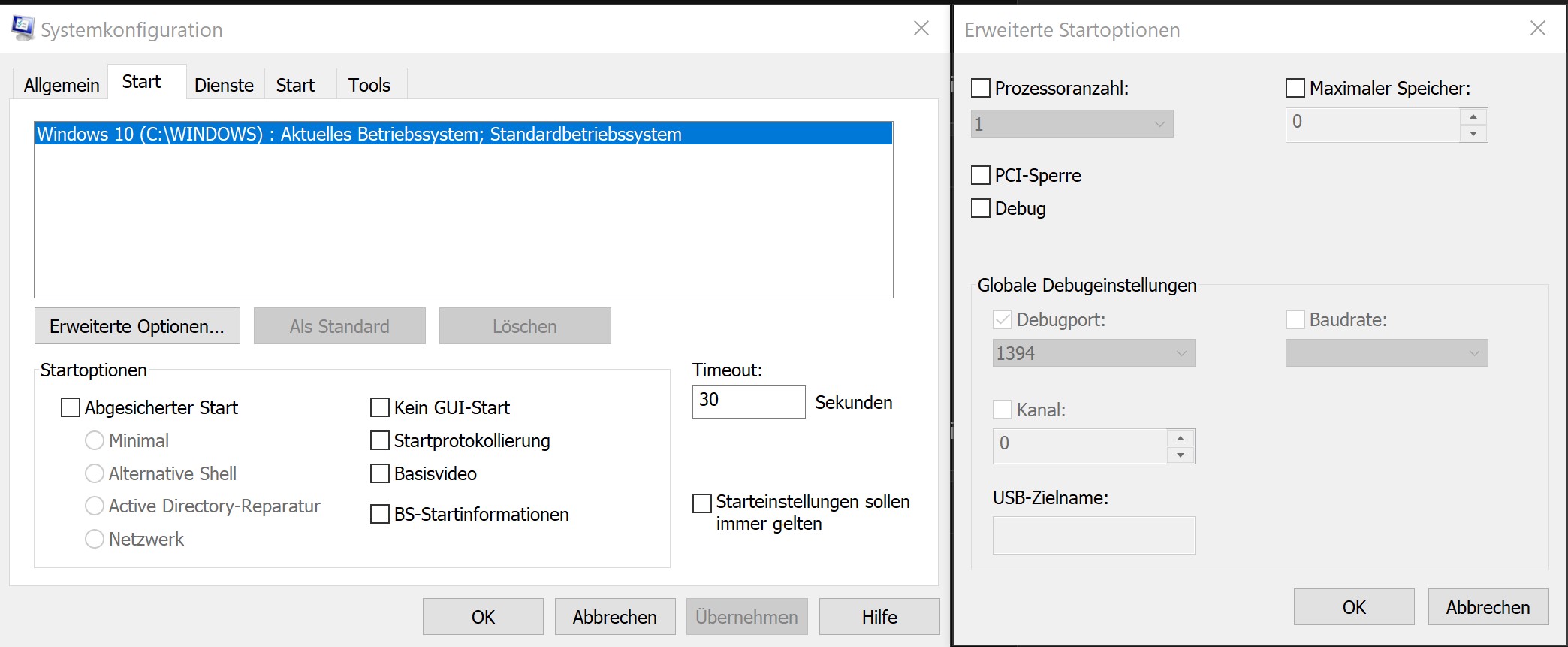Click the Systemkonfiguration title bar icon
1568x647 pixels.
point(23,28)
